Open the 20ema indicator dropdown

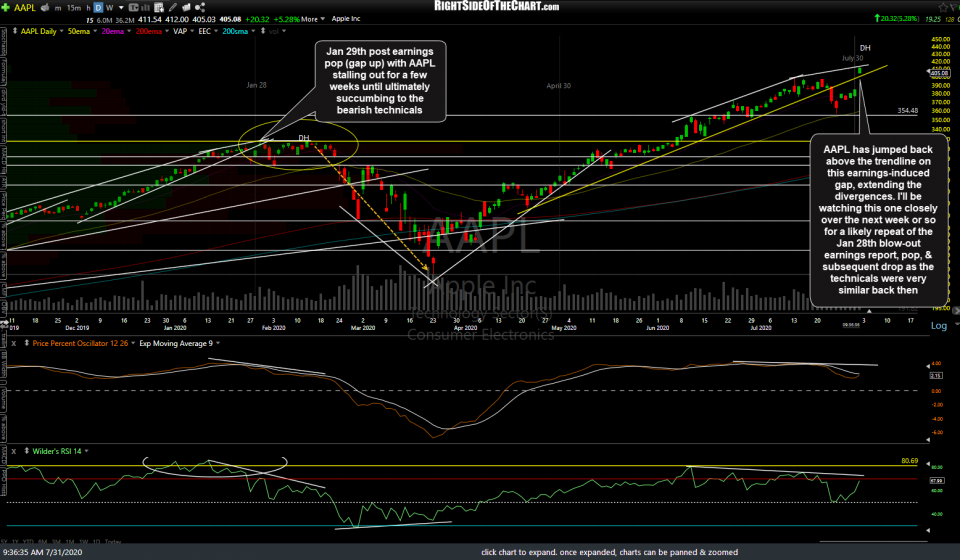[129, 31]
